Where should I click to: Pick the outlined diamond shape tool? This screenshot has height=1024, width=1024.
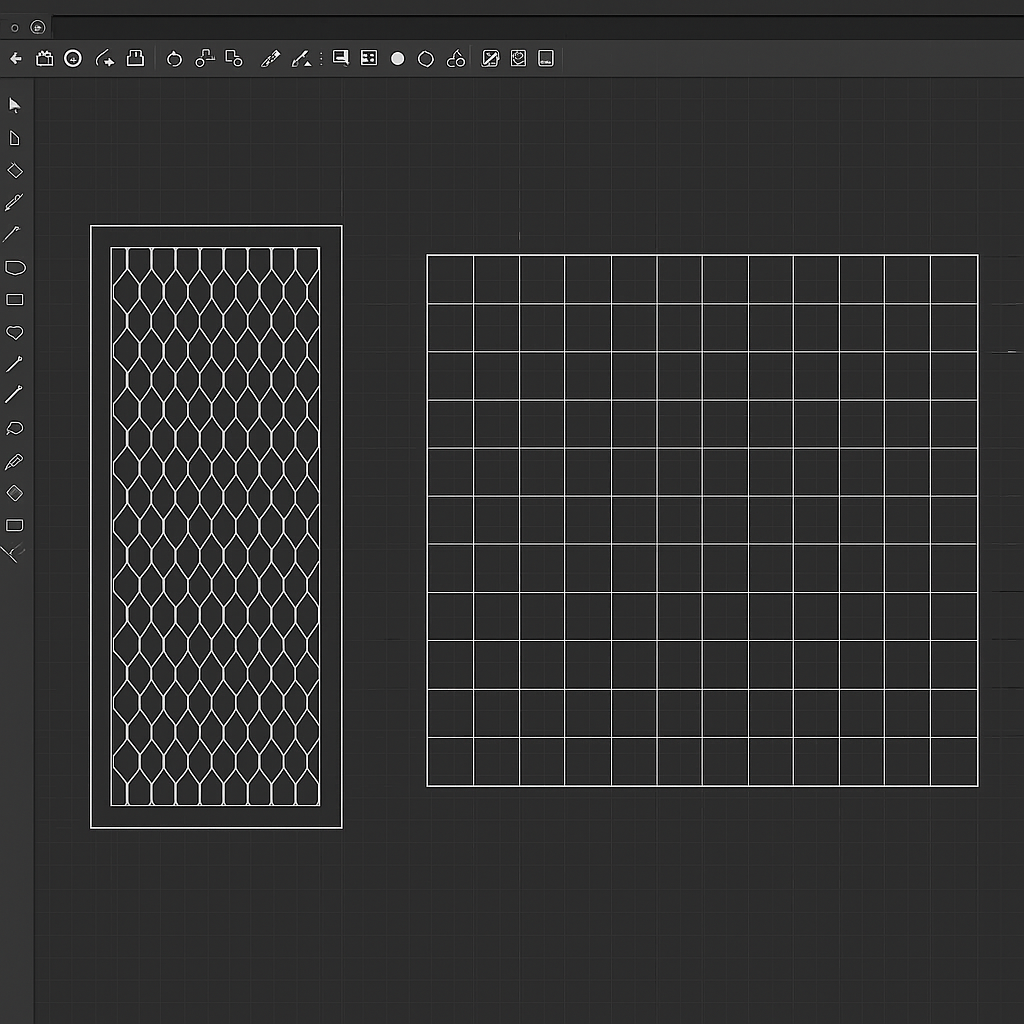pos(15,171)
